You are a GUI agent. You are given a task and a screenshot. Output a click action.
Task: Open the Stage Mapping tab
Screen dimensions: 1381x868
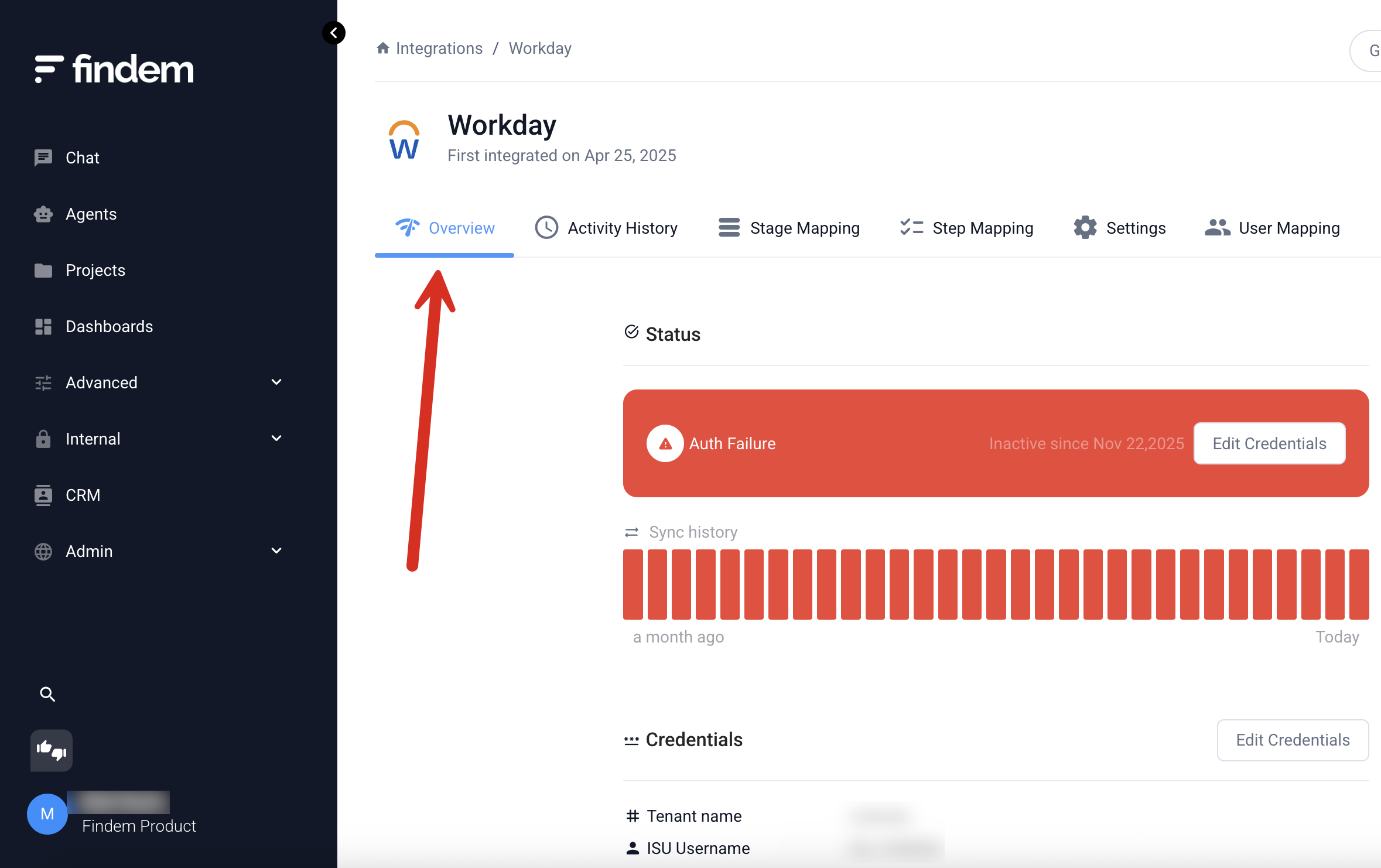[789, 228]
